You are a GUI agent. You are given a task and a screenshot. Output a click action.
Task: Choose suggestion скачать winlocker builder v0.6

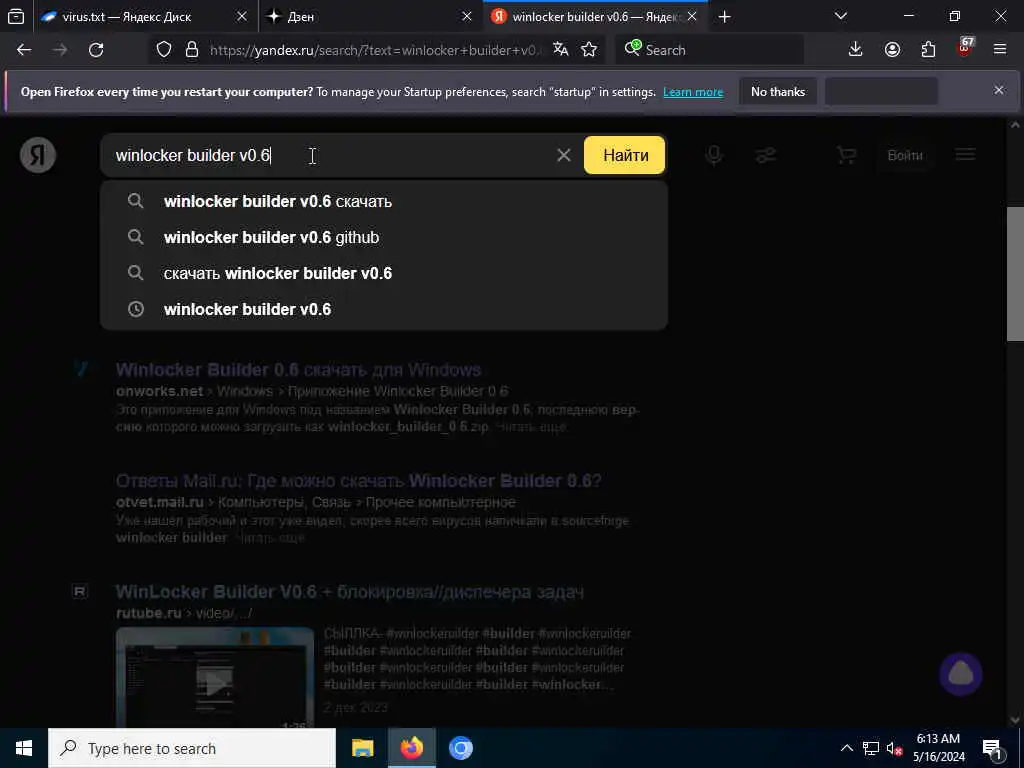[384, 273]
